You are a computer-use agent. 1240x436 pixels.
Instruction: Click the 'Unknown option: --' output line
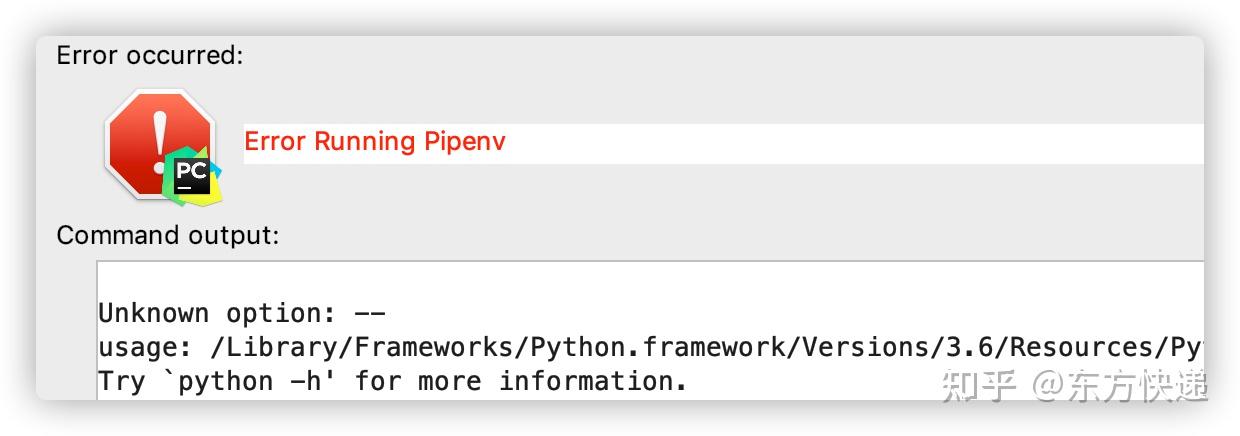pyautogui.click(x=242, y=313)
